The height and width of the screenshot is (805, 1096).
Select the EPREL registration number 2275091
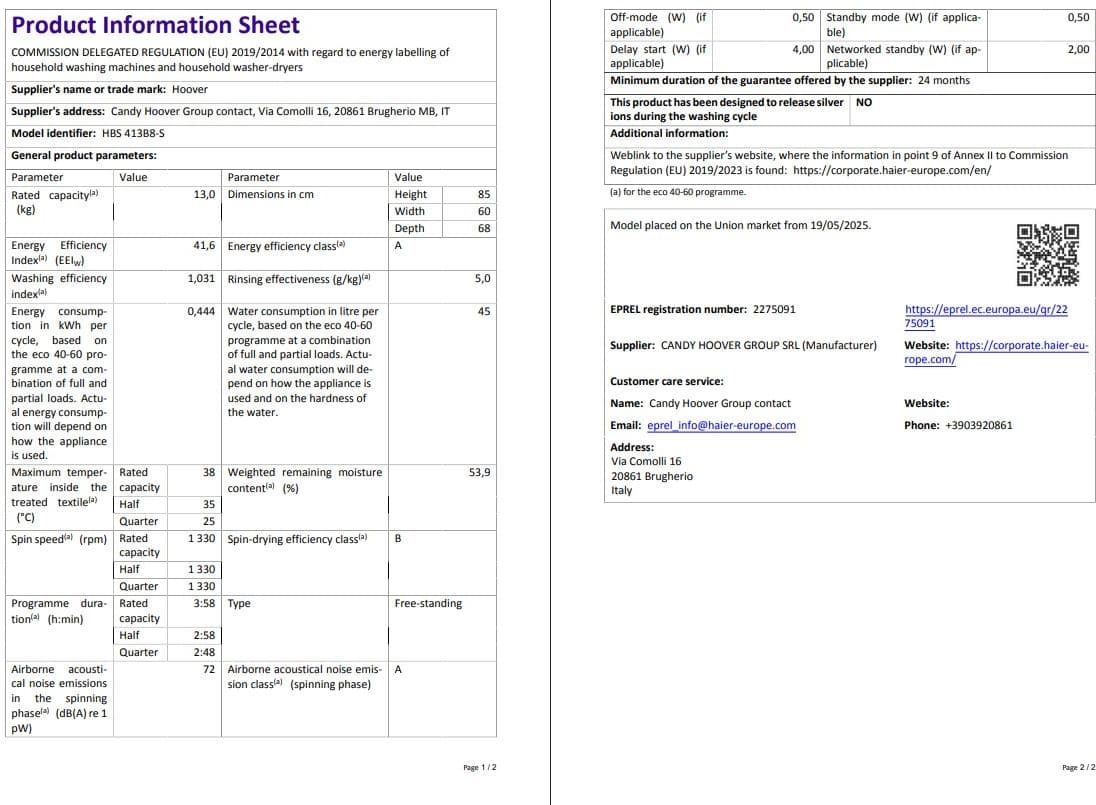coord(776,310)
